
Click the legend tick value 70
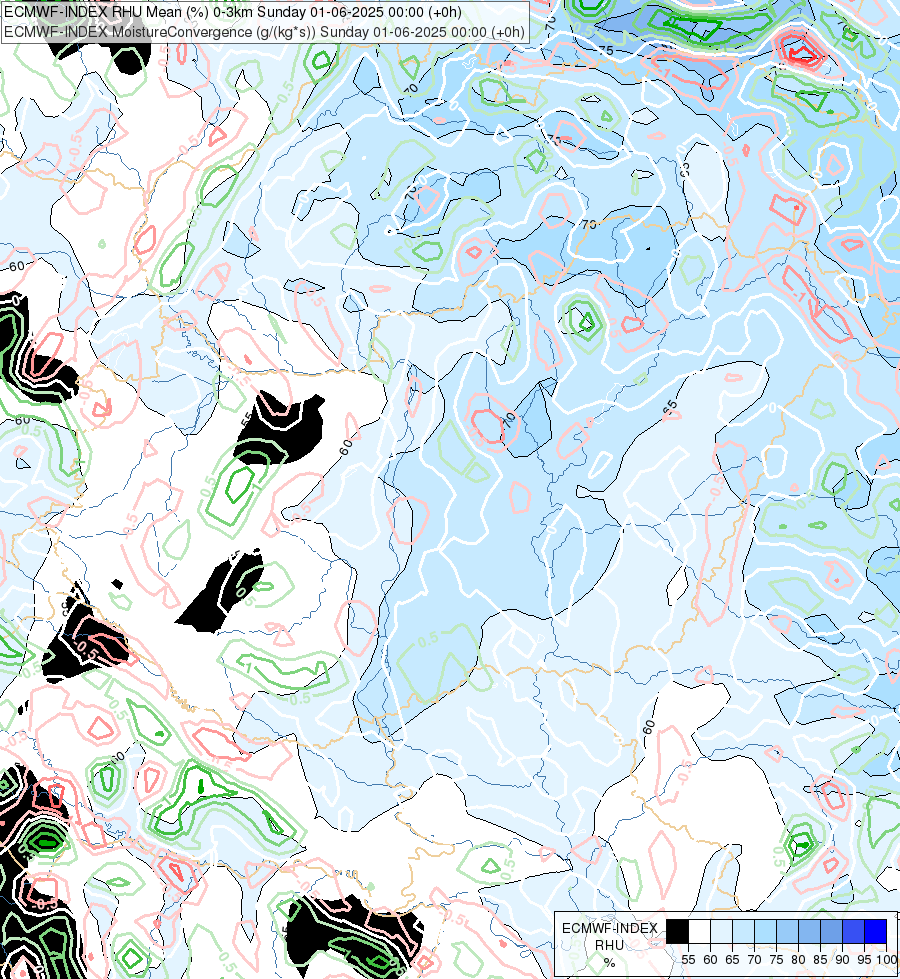754,960
